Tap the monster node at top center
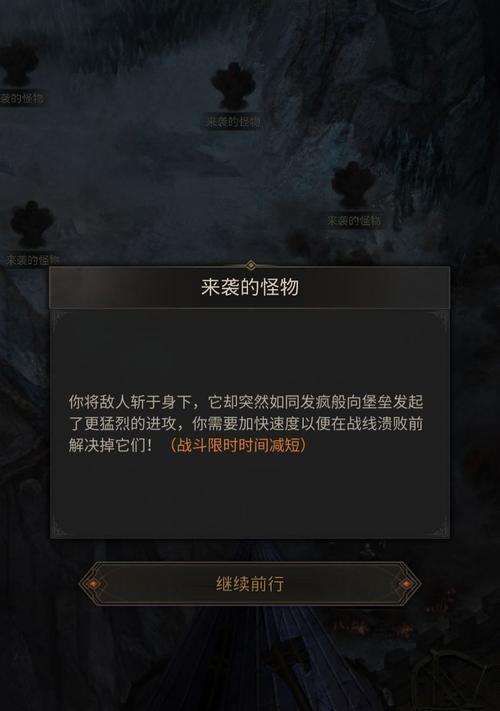 click(233, 86)
